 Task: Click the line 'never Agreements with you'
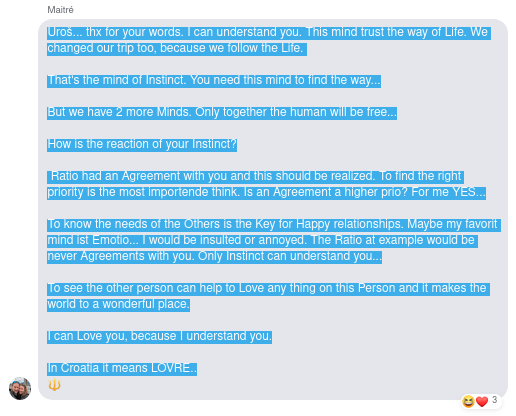pyautogui.click(x=214, y=256)
